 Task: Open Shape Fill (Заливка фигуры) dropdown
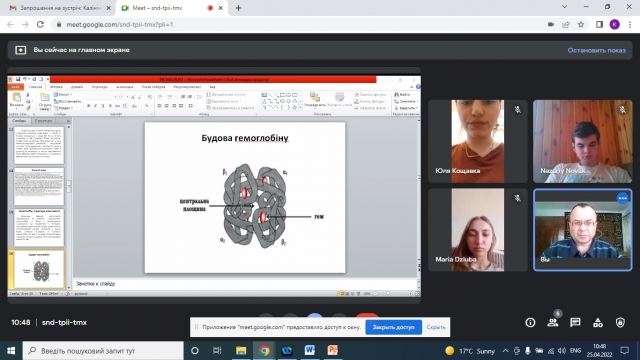(x=371, y=95)
